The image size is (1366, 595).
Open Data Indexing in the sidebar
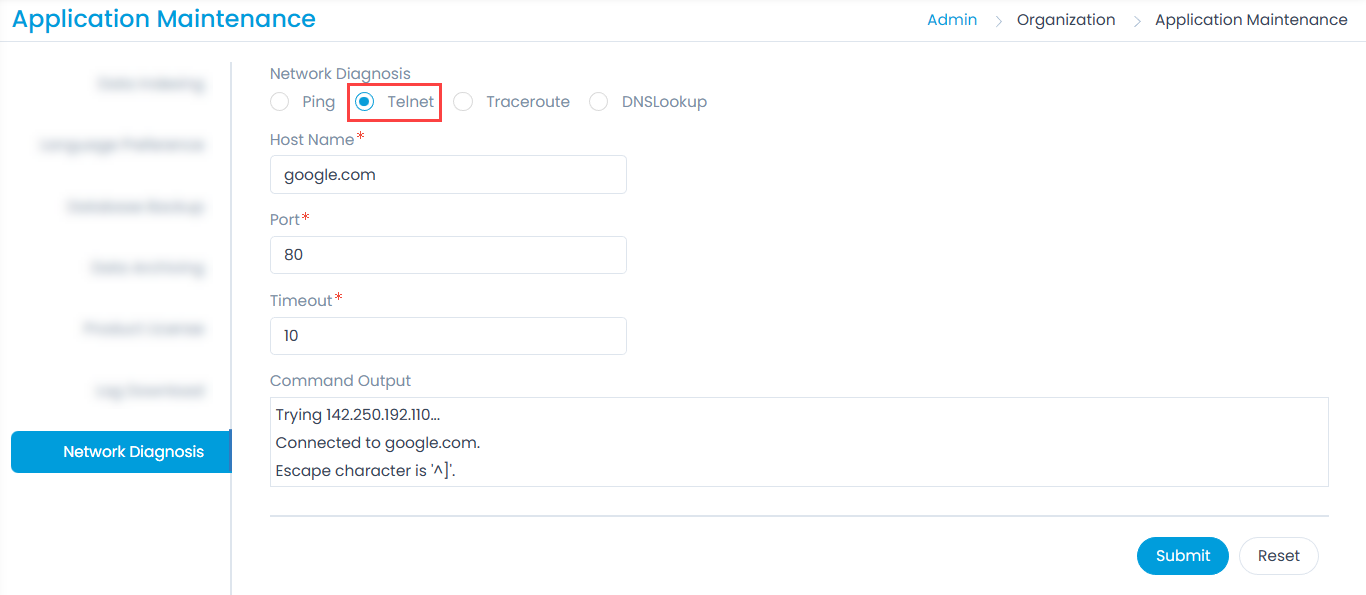tap(150, 85)
